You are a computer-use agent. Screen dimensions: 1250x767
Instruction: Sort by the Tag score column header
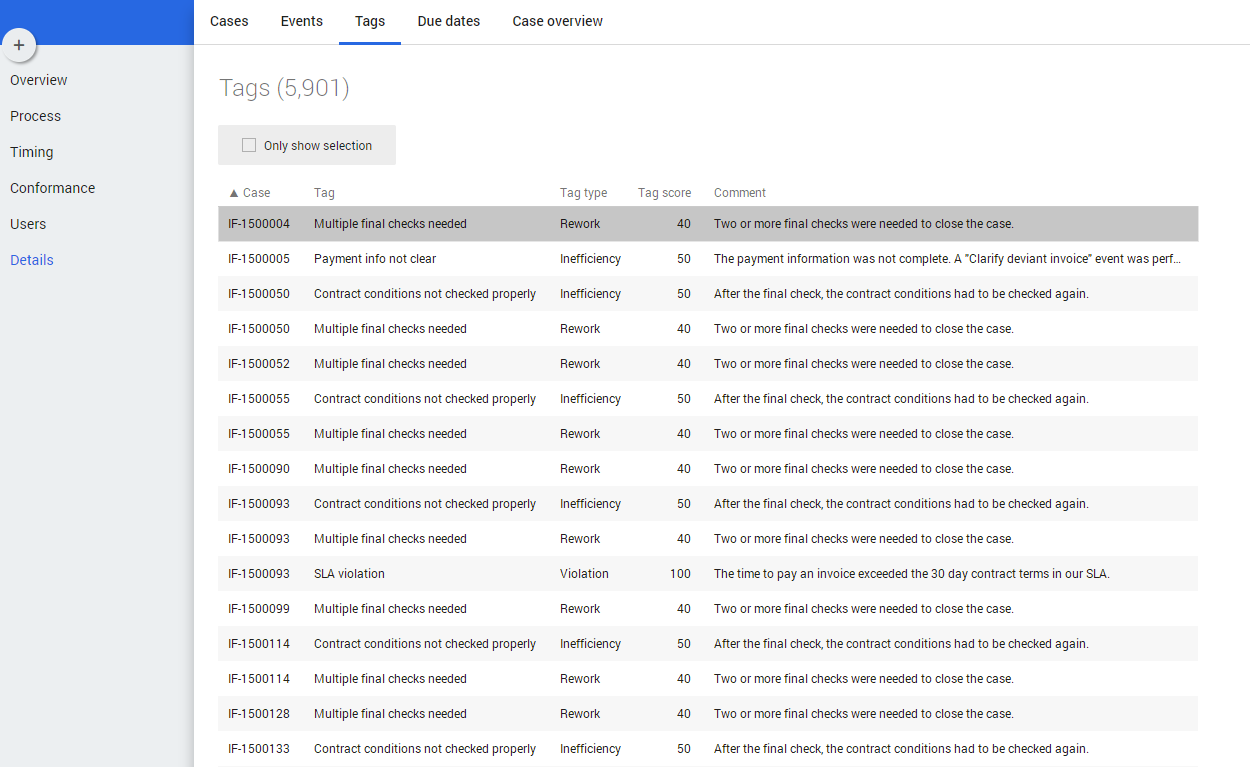point(664,193)
